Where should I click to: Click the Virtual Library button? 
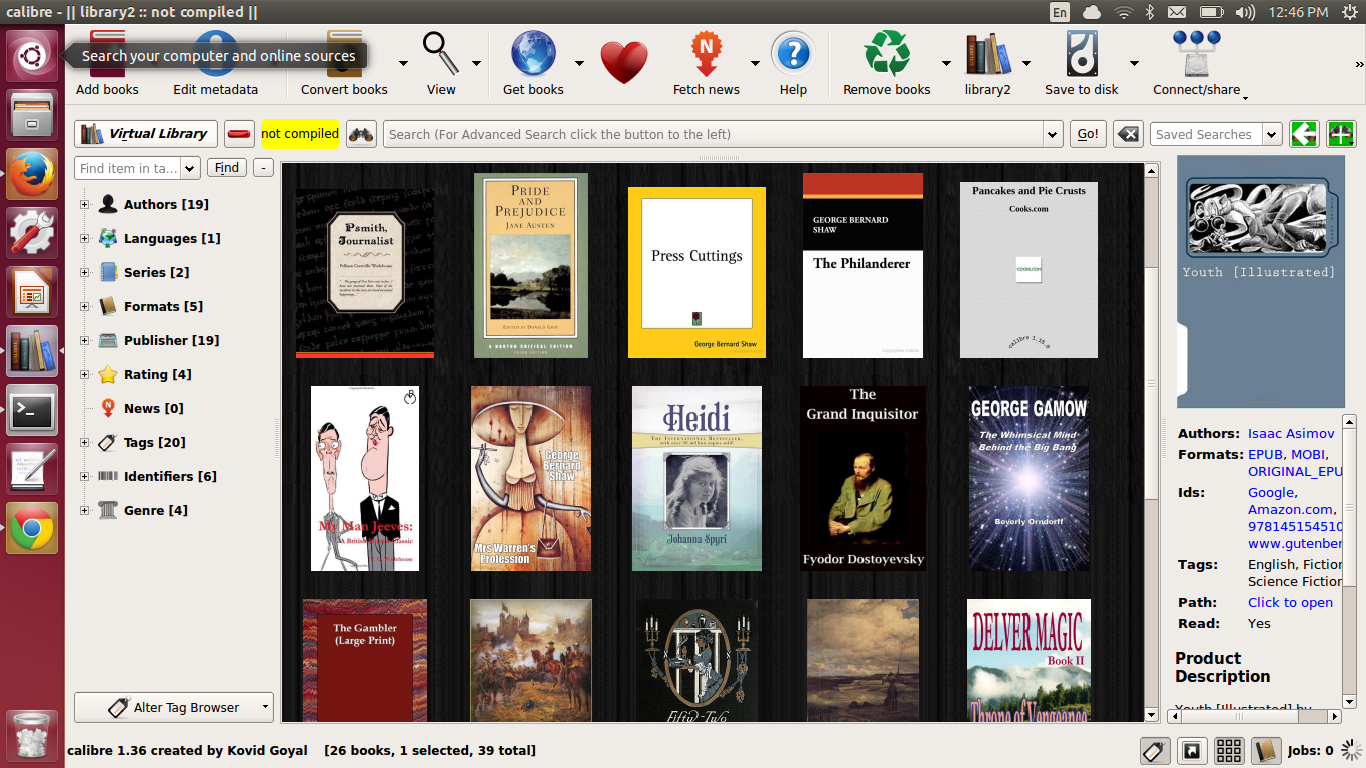tap(146, 134)
